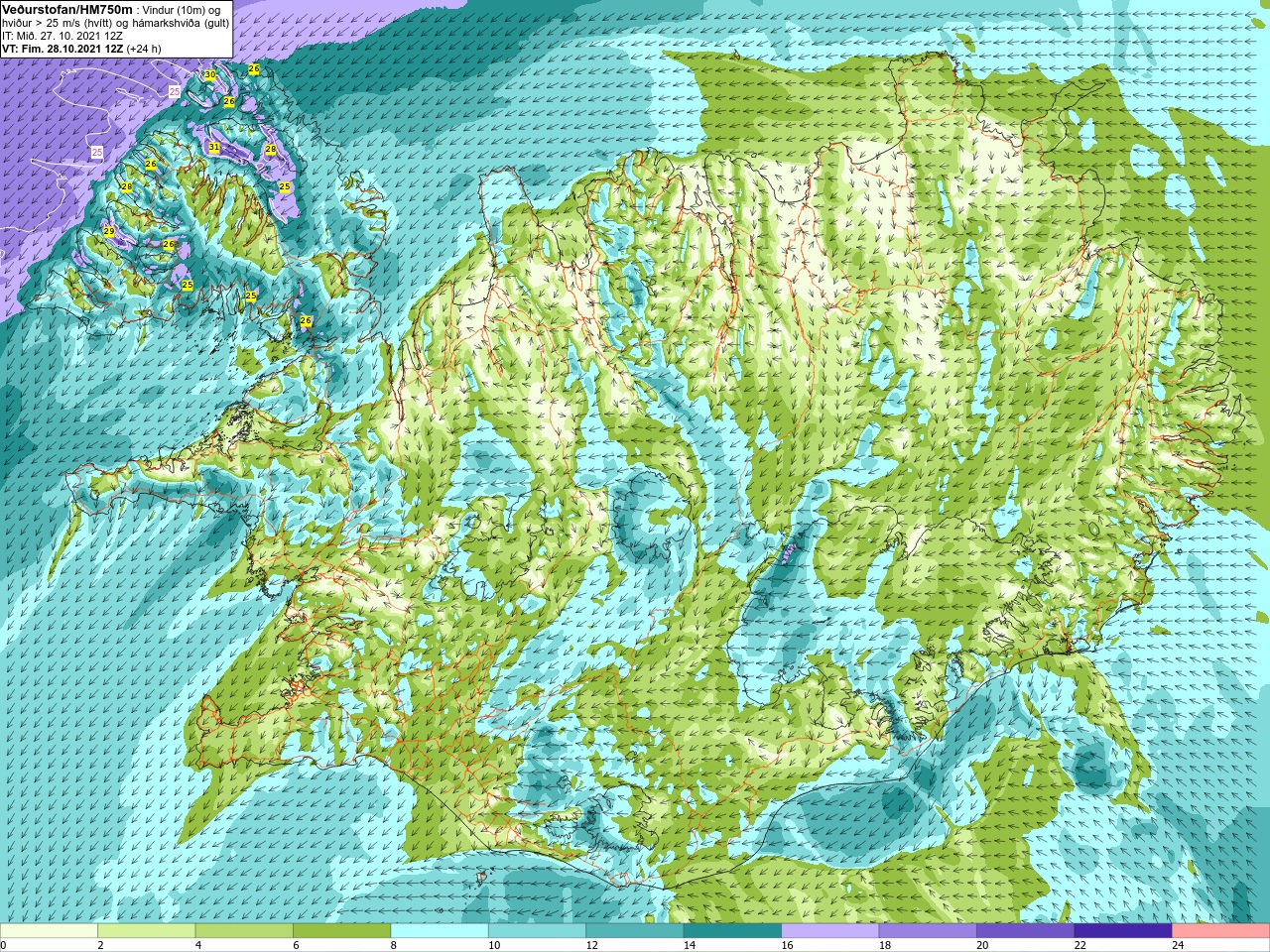Click the yellow 29 gust label

pyautogui.click(x=109, y=231)
